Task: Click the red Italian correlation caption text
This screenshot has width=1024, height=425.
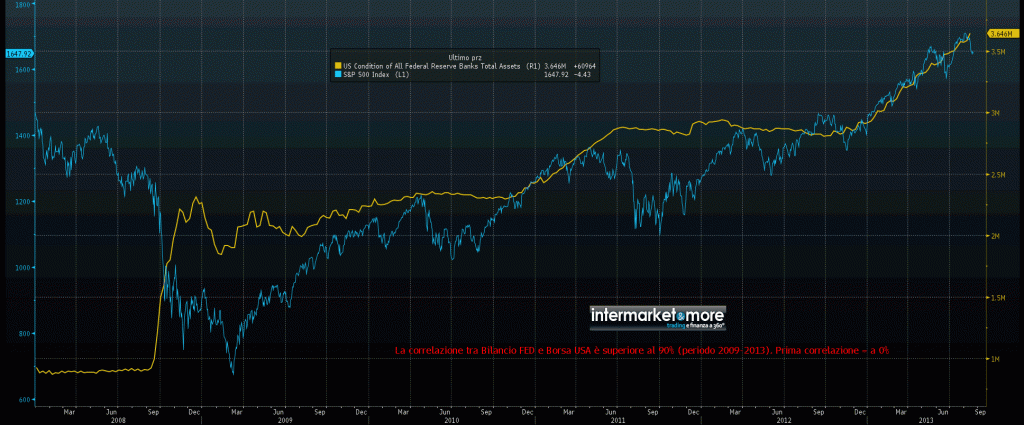Action: [x=642, y=351]
